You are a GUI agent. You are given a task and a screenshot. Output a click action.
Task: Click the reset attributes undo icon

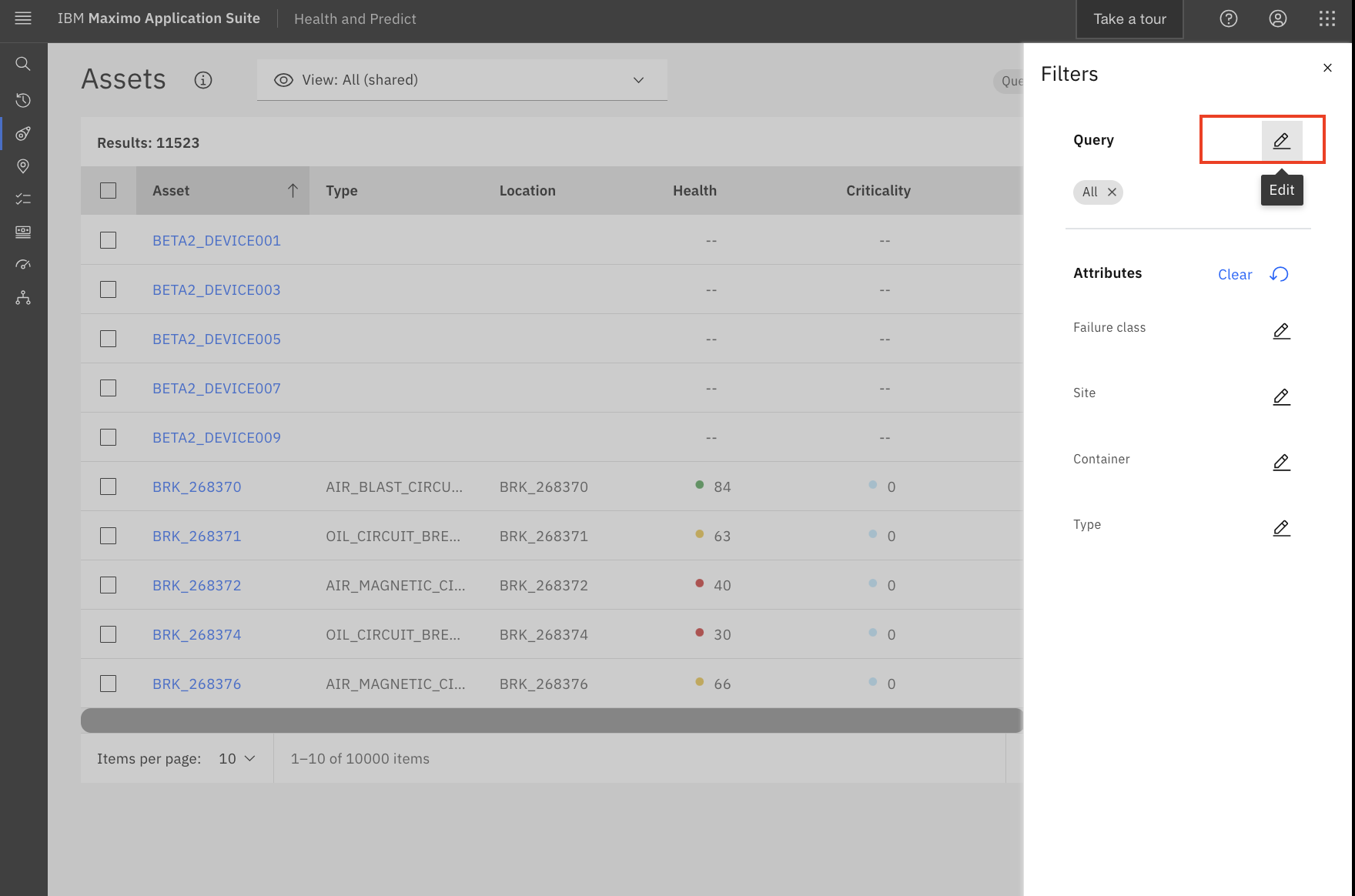pyautogui.click(x=1280, y=274)
